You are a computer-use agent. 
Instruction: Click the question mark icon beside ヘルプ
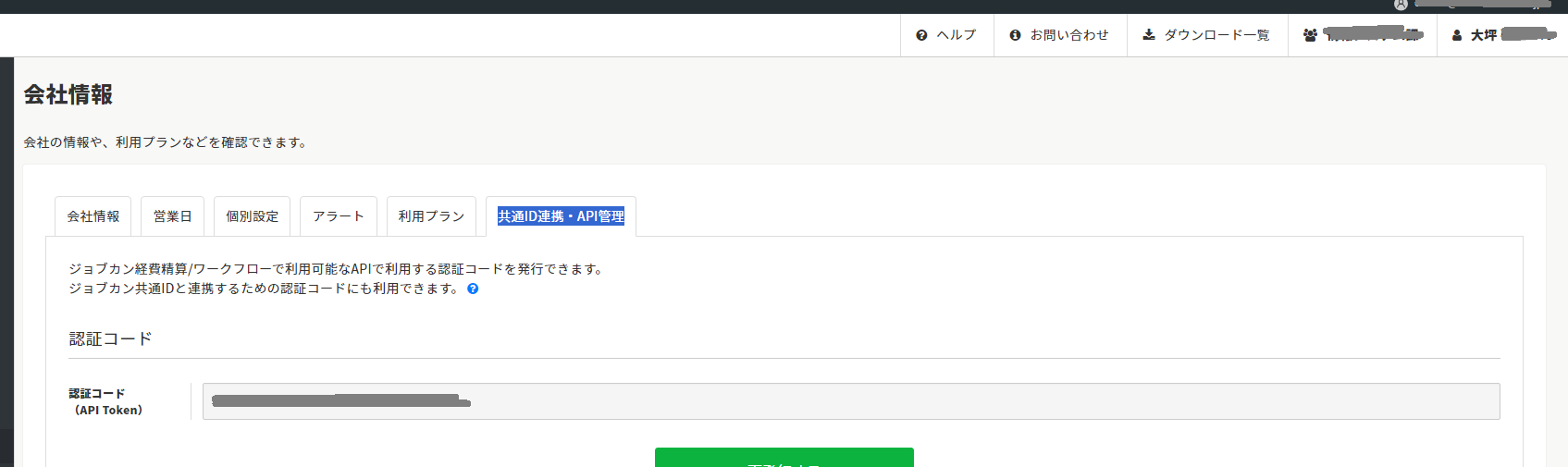click(x=921, y=35)
